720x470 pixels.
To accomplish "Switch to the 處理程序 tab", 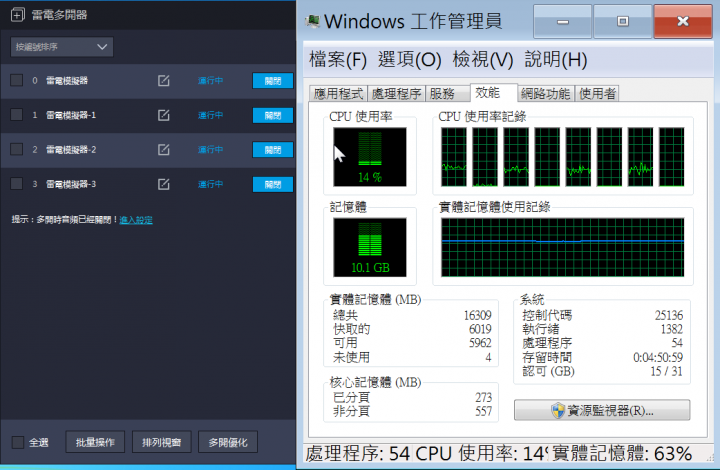I will click(x=396, y=94).
